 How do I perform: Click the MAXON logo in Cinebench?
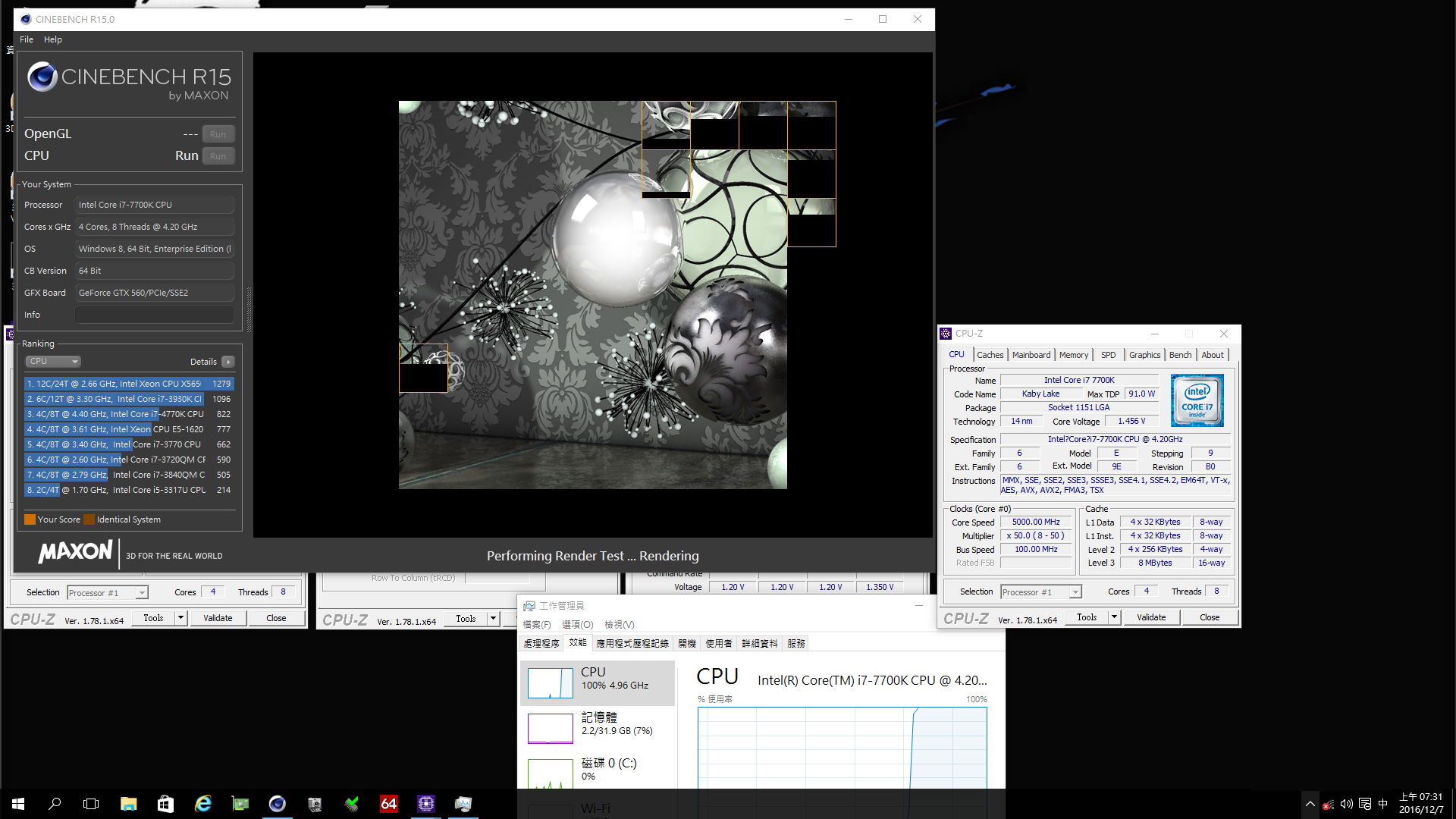76,552
